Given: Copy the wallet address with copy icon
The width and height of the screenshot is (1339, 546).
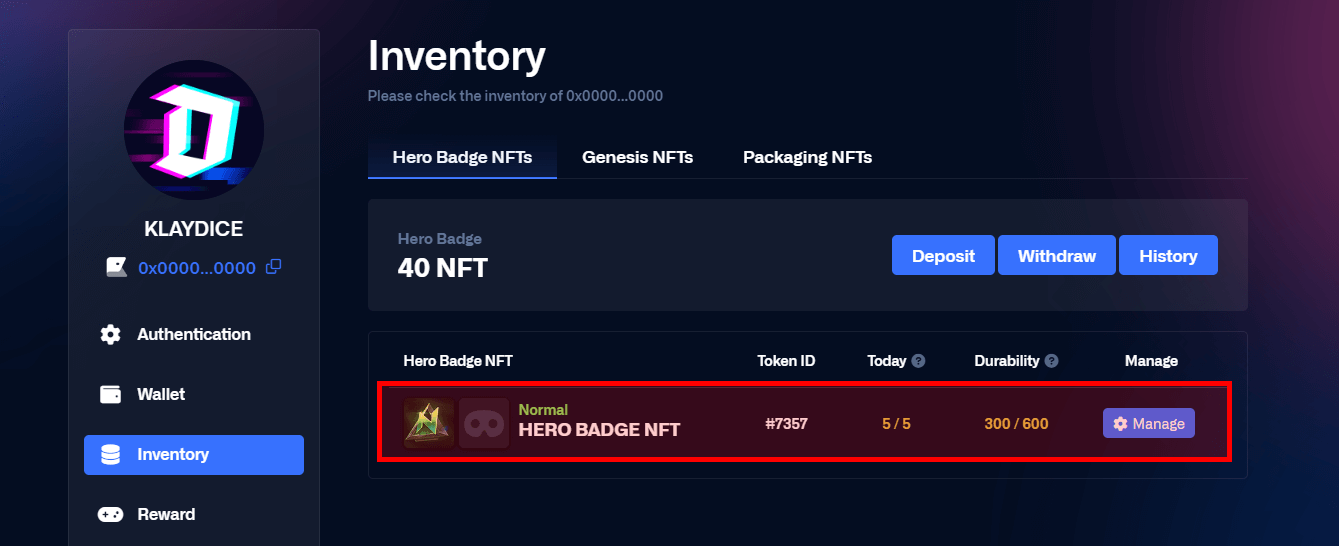Looking at the screenshot, I should click(x=273, y=267).
